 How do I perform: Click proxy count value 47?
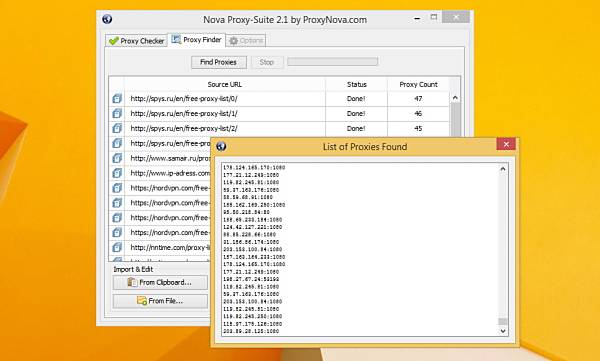[418, 98]
